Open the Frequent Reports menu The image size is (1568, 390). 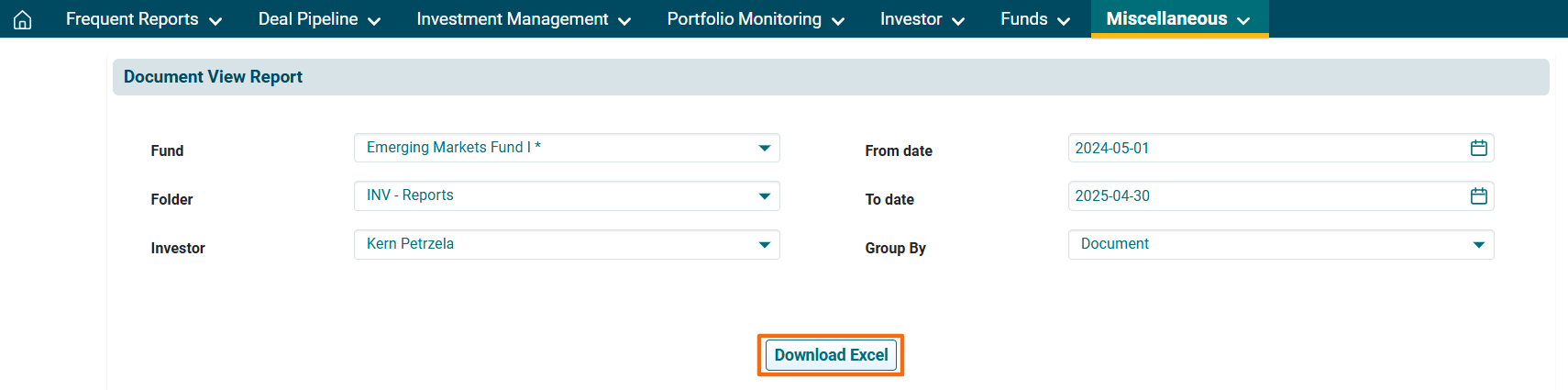coord(143,19)
